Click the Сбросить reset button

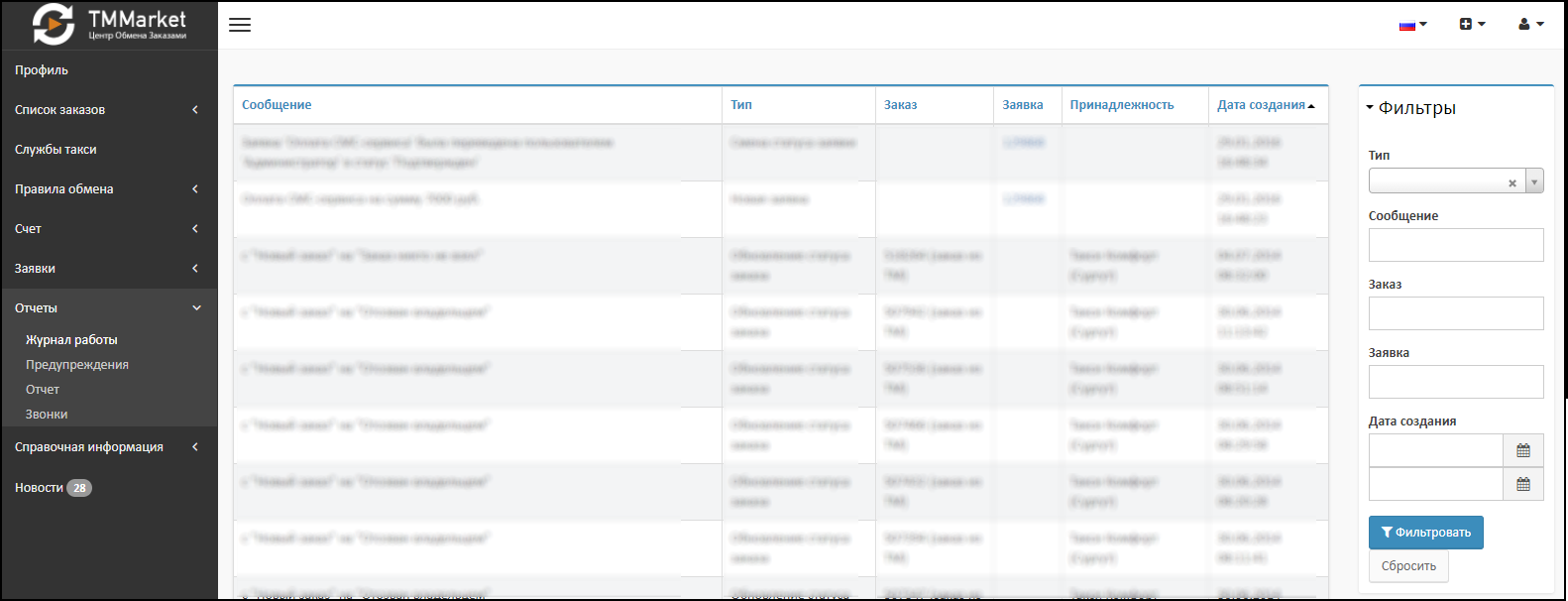click(x=1408, y=566)
